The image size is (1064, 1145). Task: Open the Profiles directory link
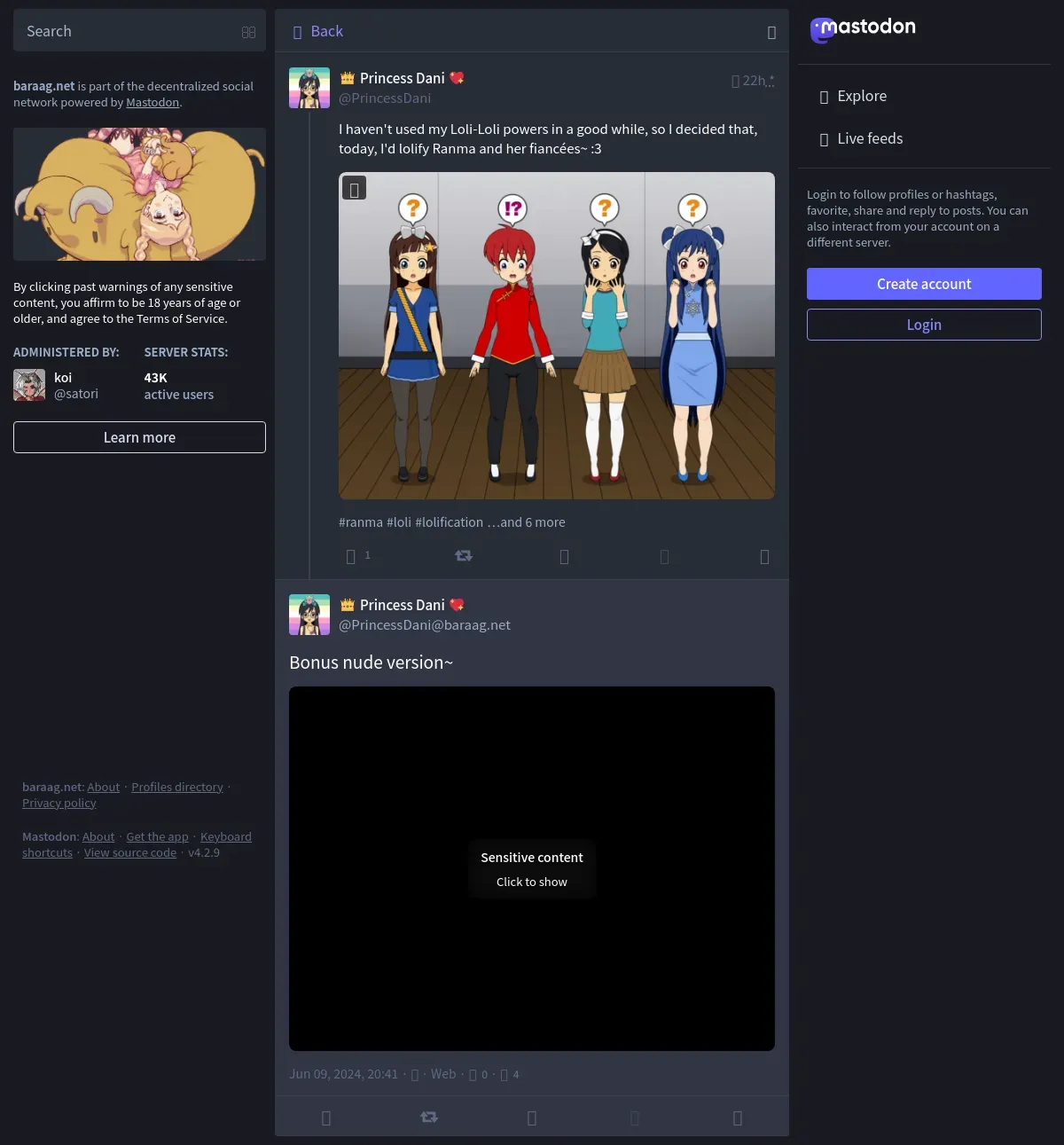pos(177,787)
